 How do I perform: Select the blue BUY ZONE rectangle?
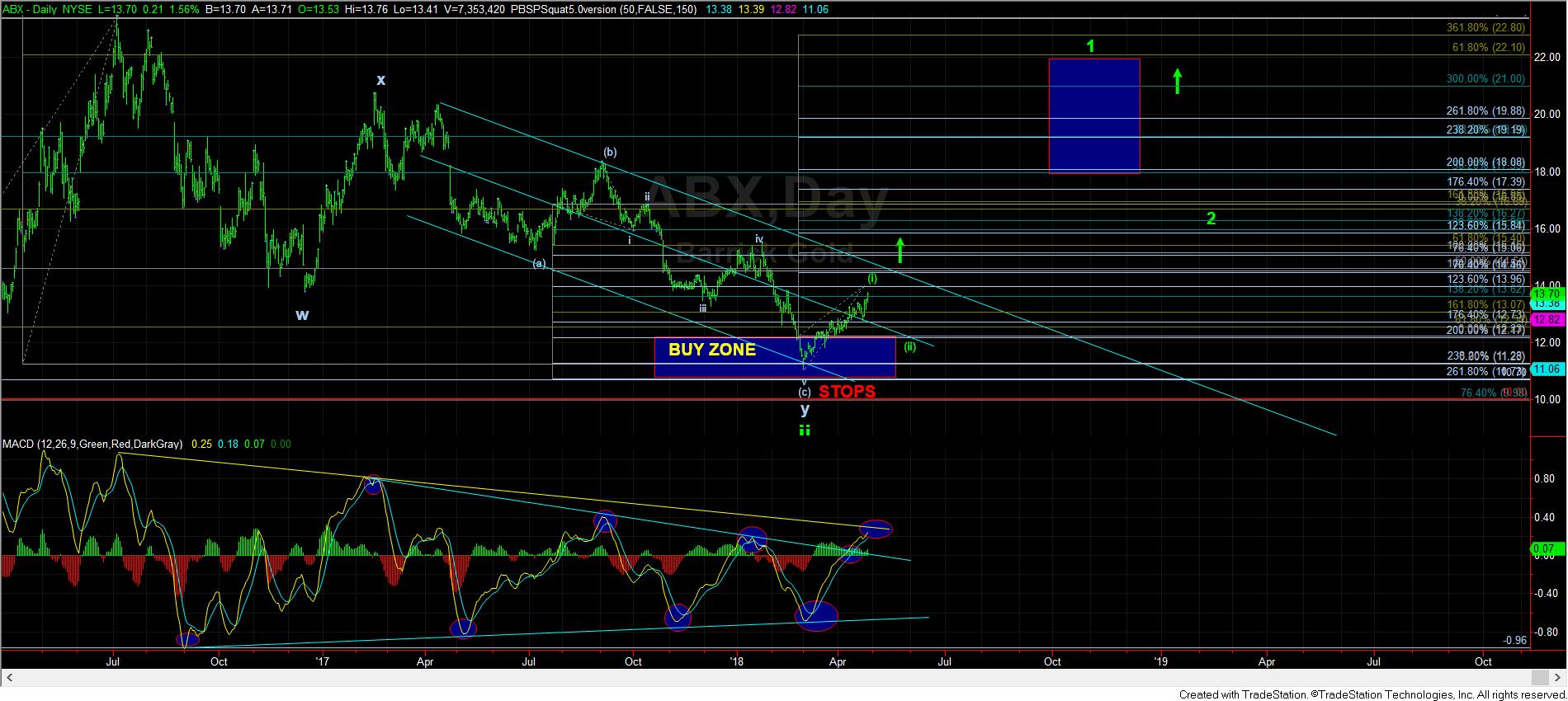(x=775, y=357)
